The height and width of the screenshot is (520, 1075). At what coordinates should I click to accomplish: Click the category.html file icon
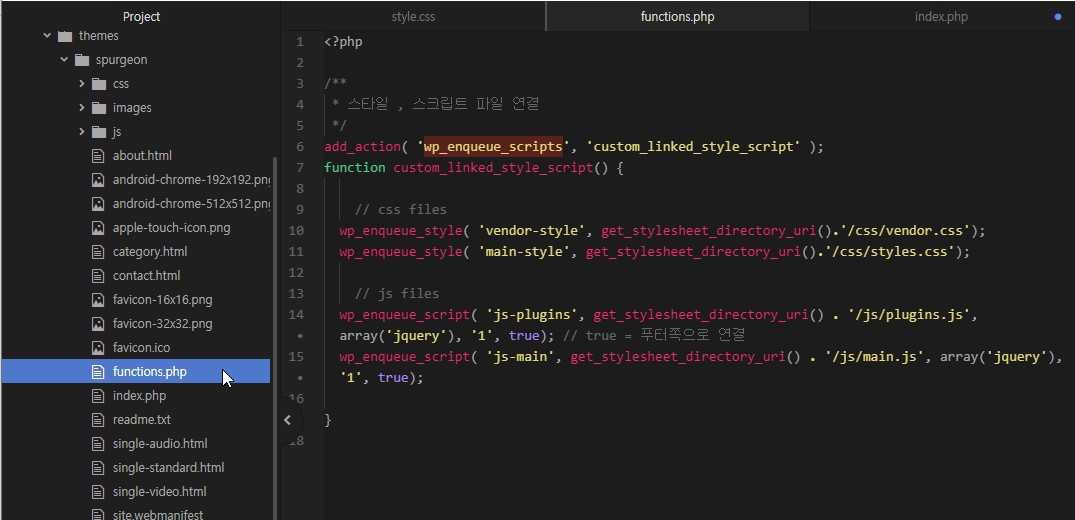tap(98, 252)
